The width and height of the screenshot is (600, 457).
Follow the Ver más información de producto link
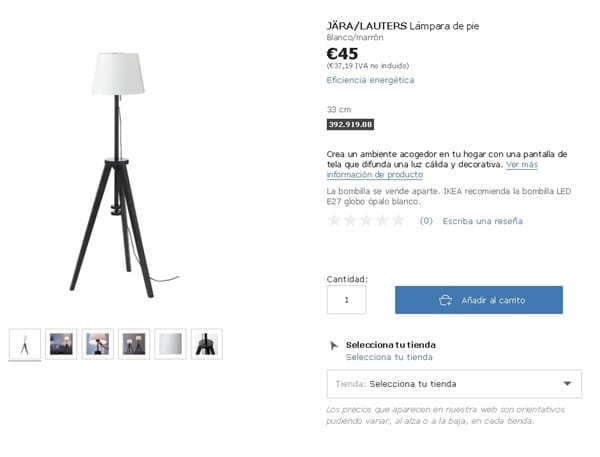(x=432, y=170)
